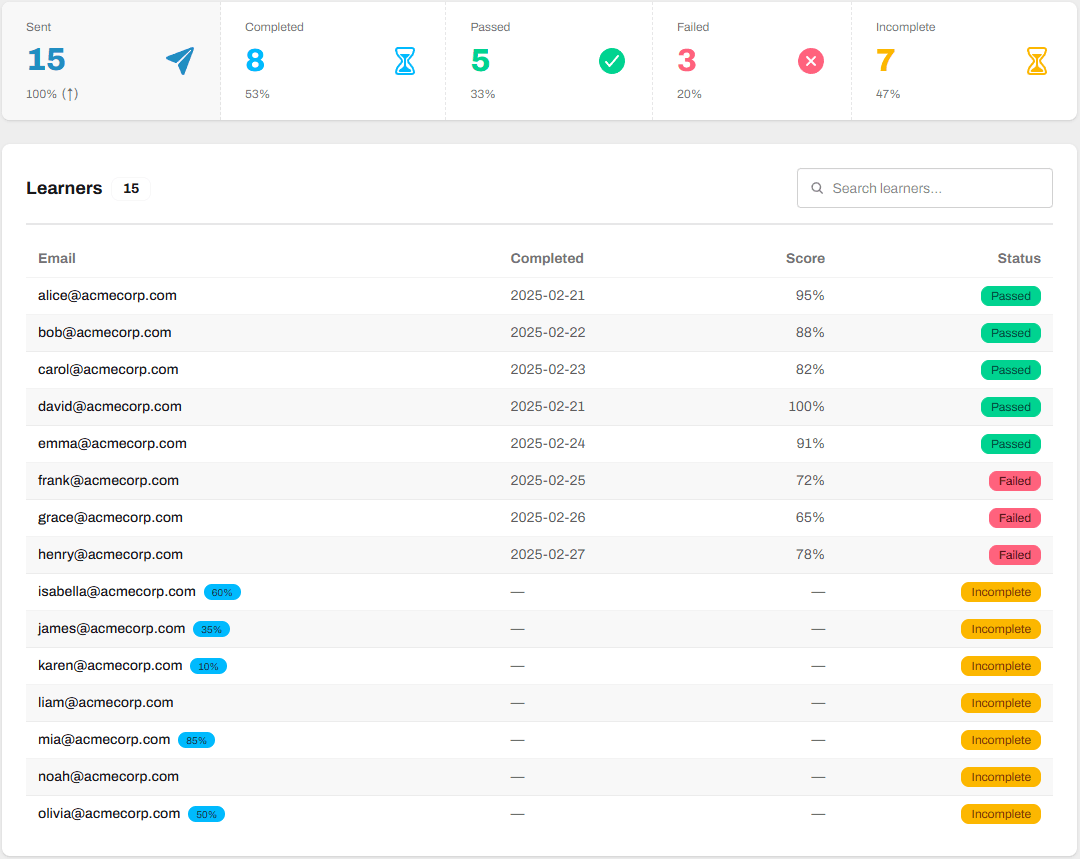Click the Status column header
The width and height of the screenshot is (1080, 859).
[1019, 258]
